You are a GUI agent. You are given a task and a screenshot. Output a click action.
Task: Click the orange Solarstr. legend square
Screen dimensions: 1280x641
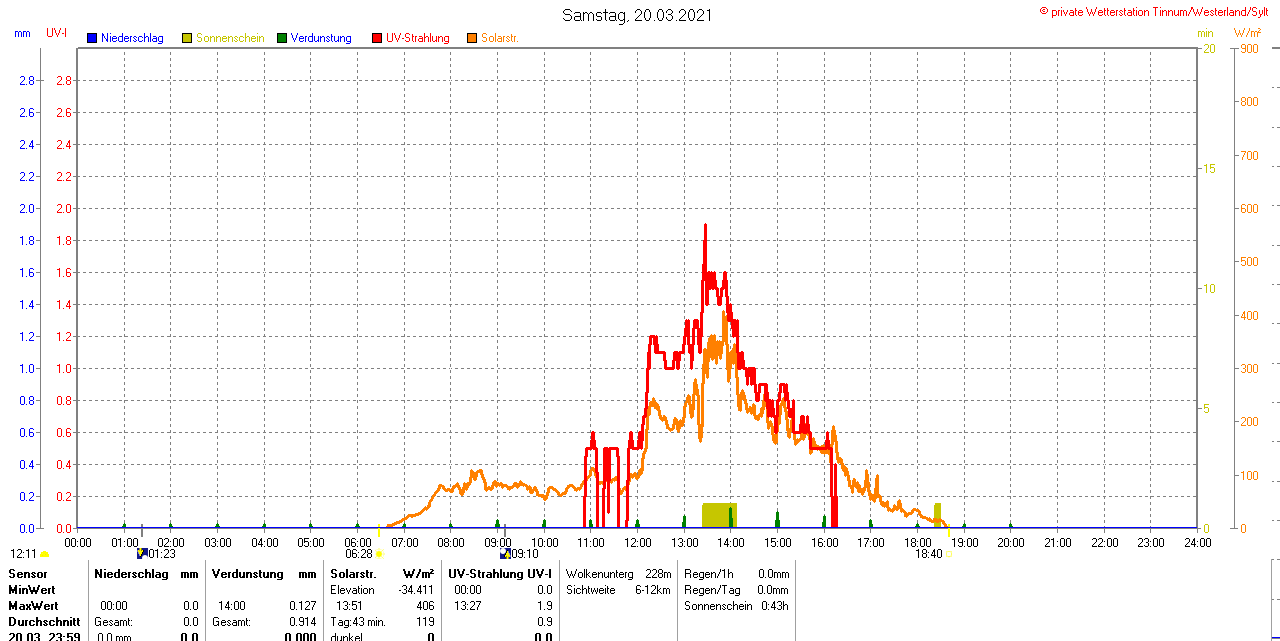tap(472, 38)
